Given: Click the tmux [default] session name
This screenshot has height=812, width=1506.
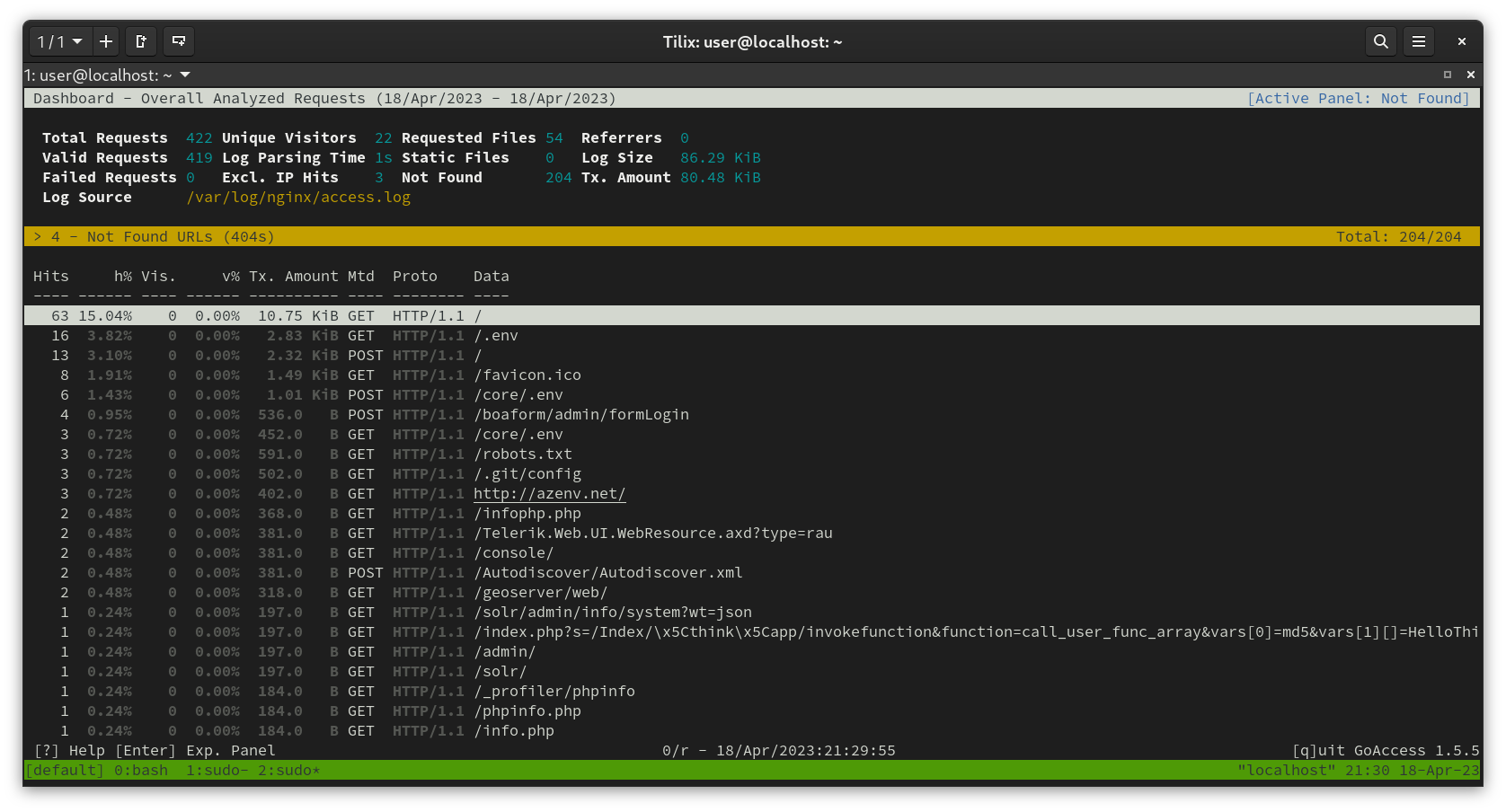Looking at the screenshot, I should 65,771.
